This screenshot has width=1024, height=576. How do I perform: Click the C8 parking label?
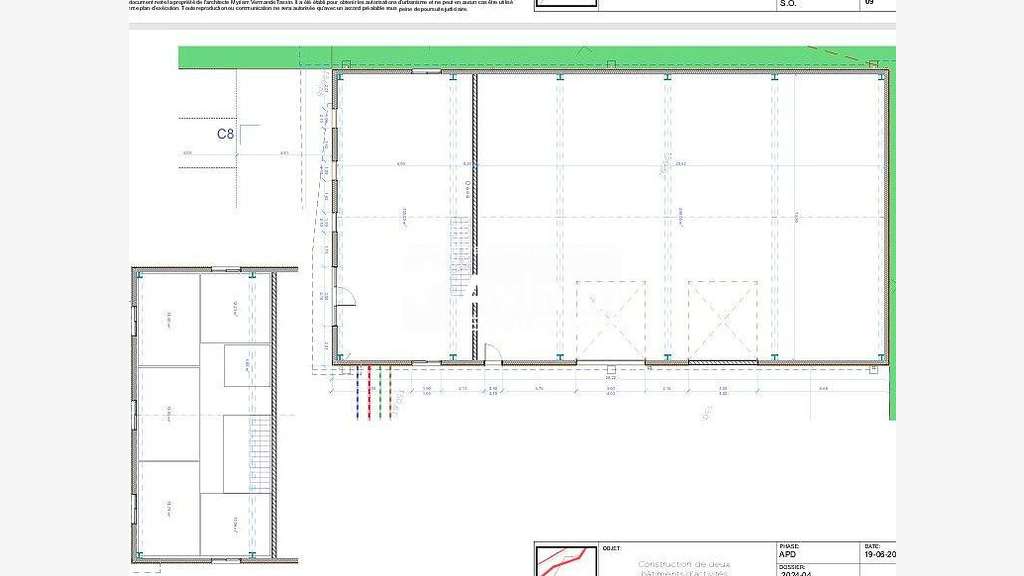point(225,134)
